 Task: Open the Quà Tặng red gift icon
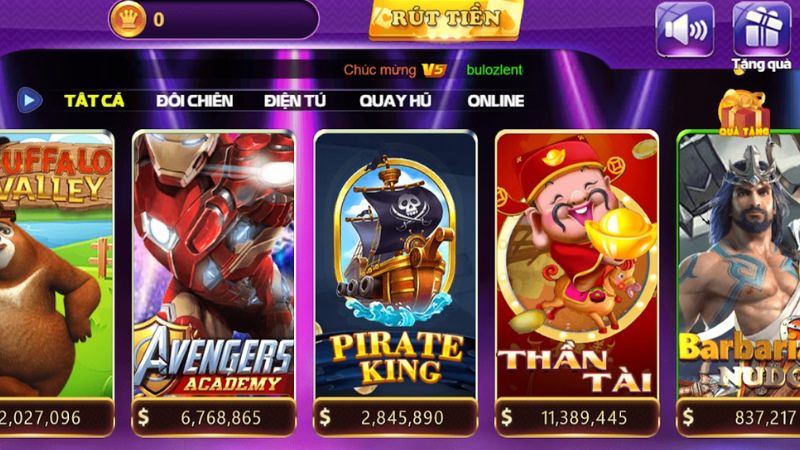744,113
